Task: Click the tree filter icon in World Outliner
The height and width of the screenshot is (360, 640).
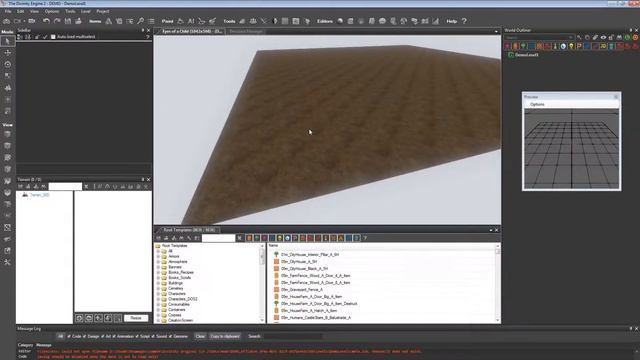Action: [523, 46]
